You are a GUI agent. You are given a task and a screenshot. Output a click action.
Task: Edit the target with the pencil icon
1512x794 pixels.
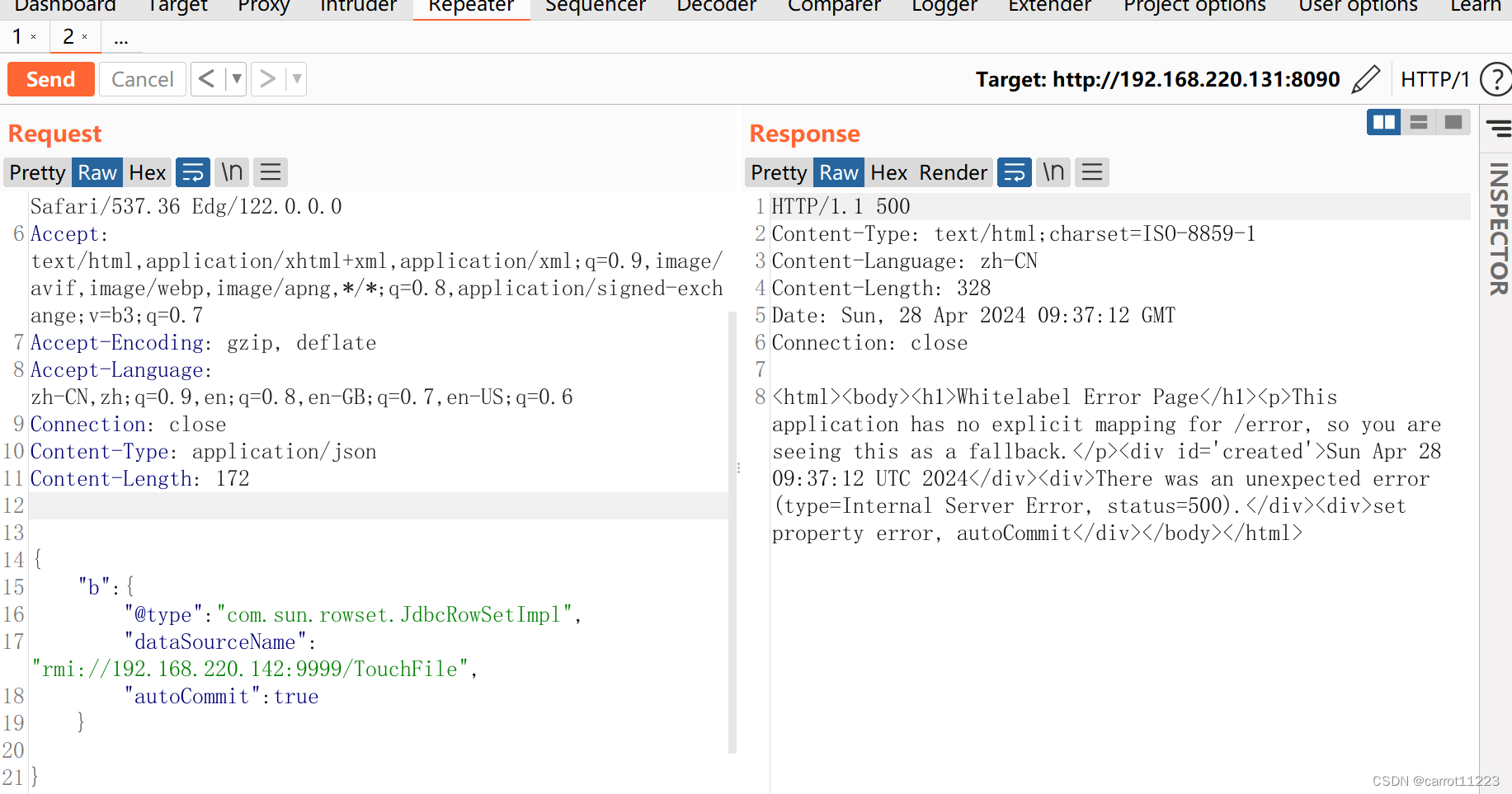coord(1366,79)
